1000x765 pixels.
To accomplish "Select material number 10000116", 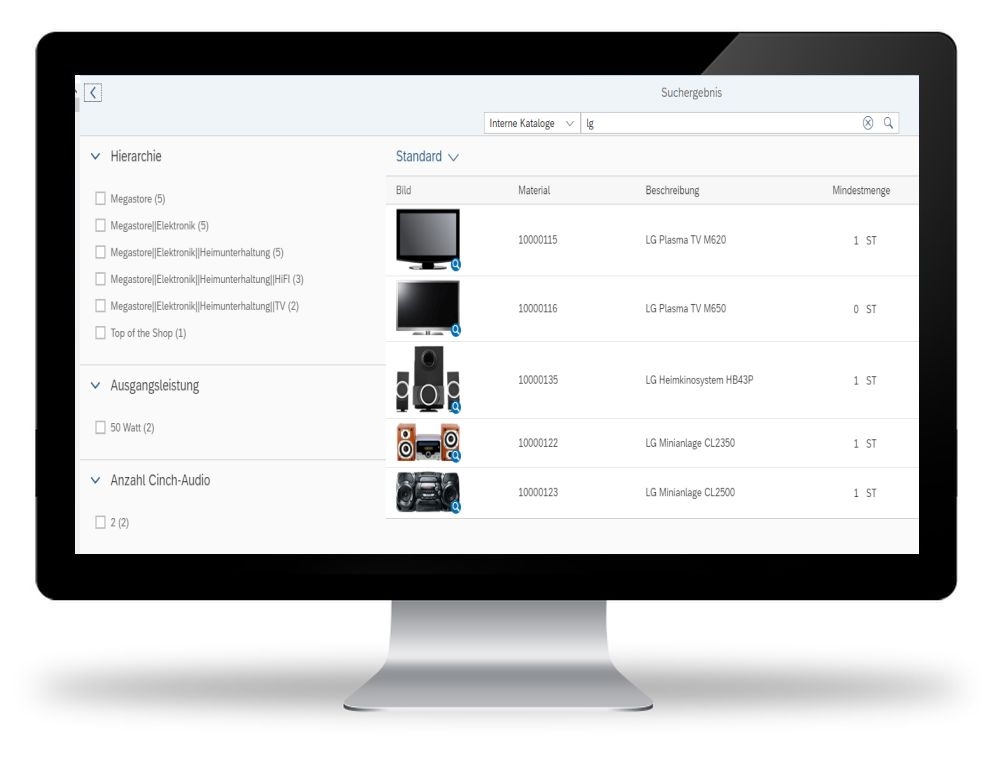I will (538, 309).
